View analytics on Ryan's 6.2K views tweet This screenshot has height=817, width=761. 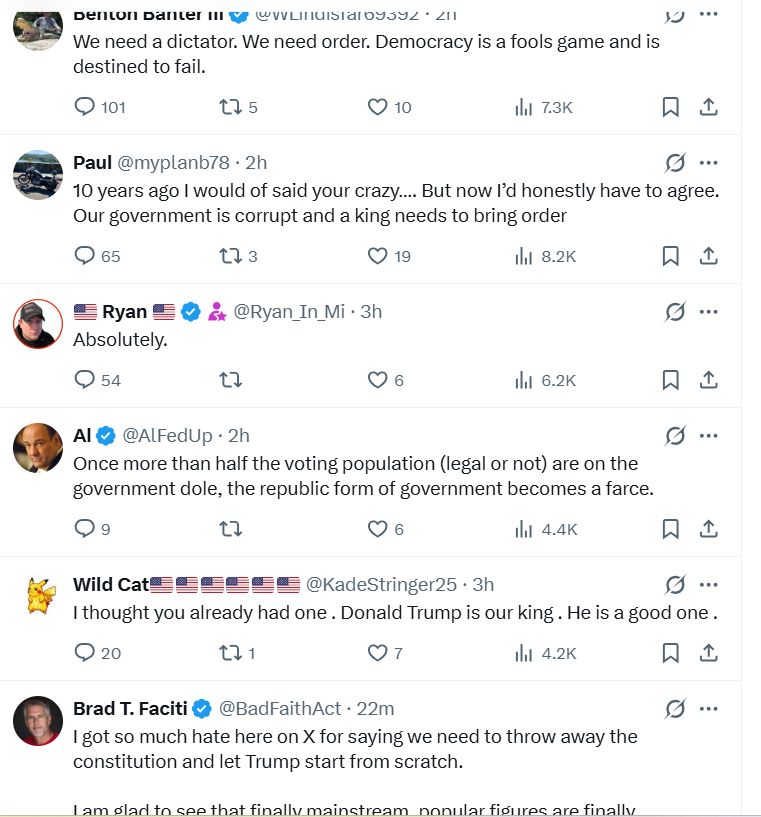tap(523, 380)
